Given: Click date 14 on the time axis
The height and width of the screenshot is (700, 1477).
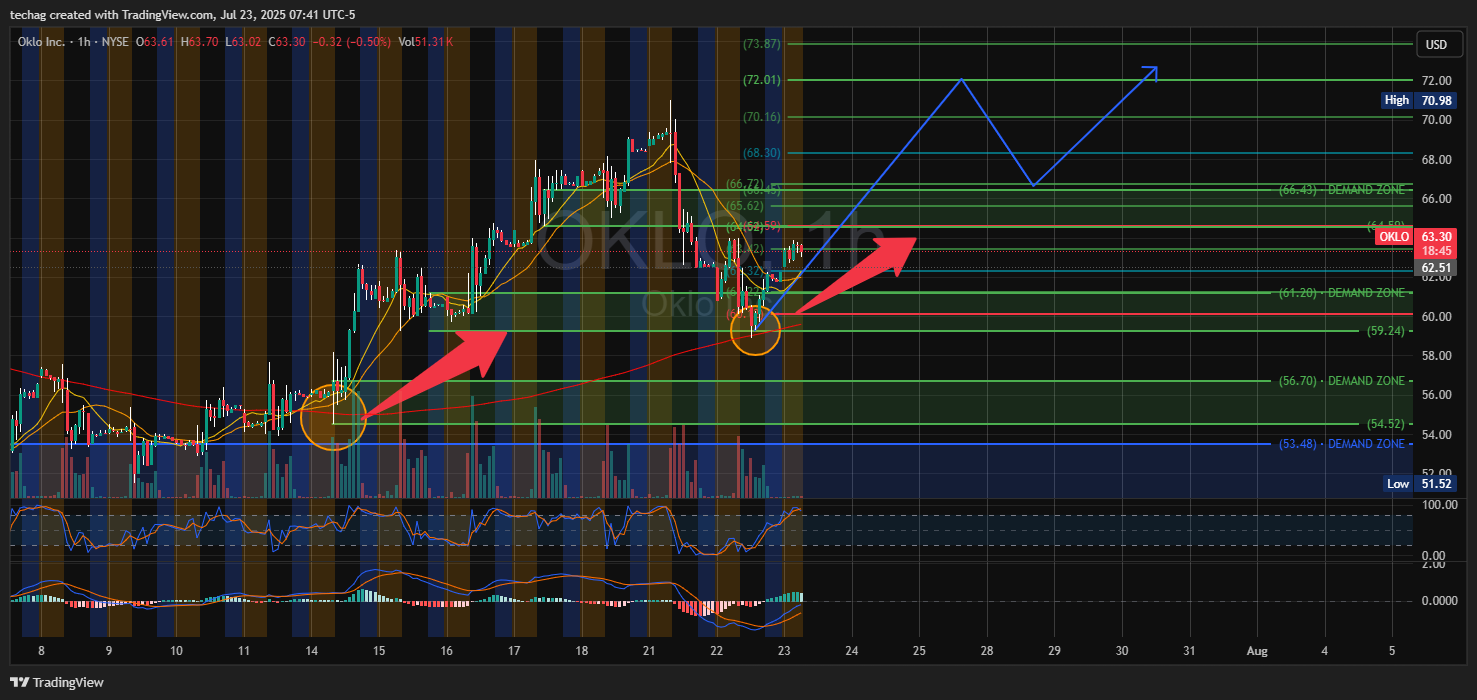Looking at the screenshot, I should (x=311, y=650).
